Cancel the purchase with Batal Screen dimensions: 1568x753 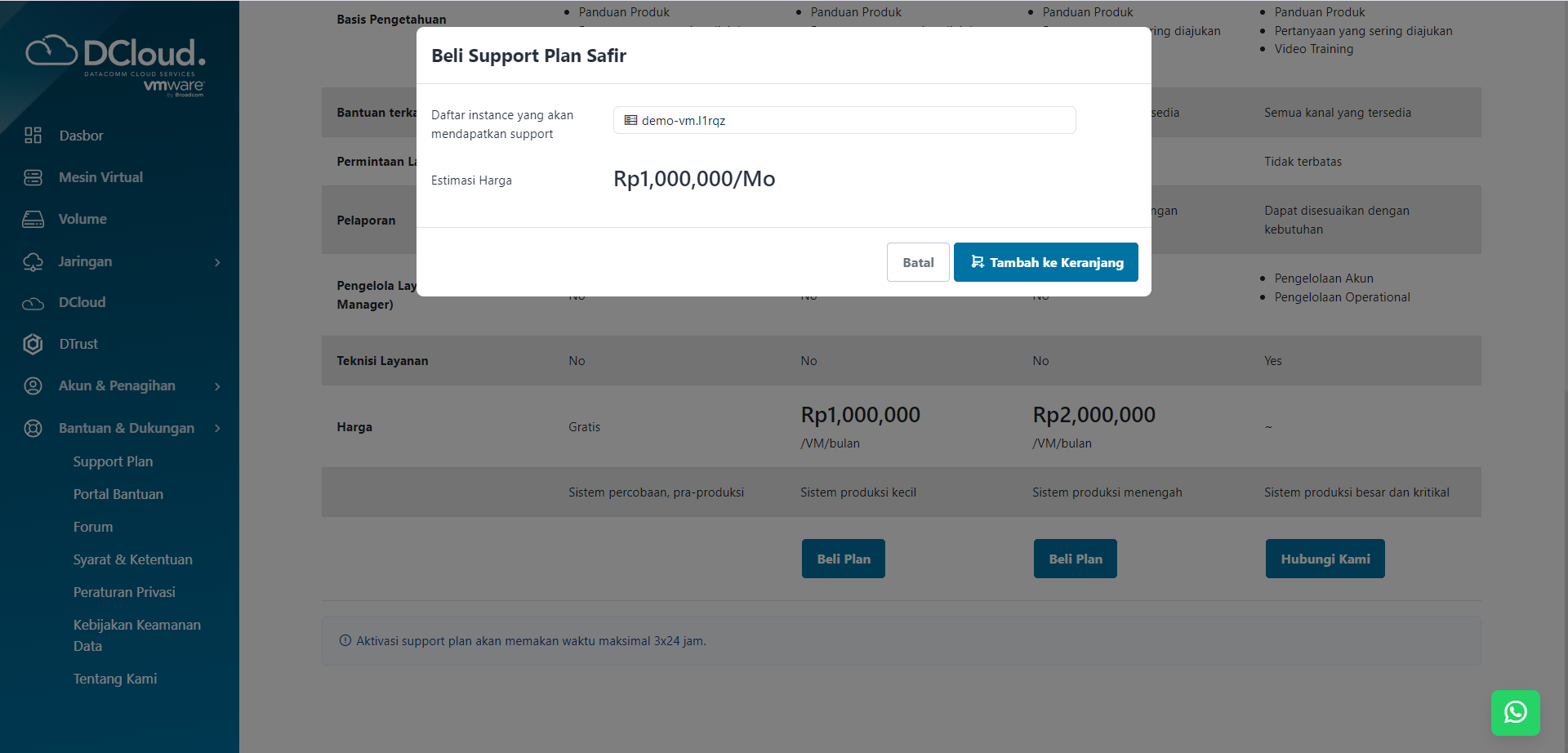pos(917,262)
